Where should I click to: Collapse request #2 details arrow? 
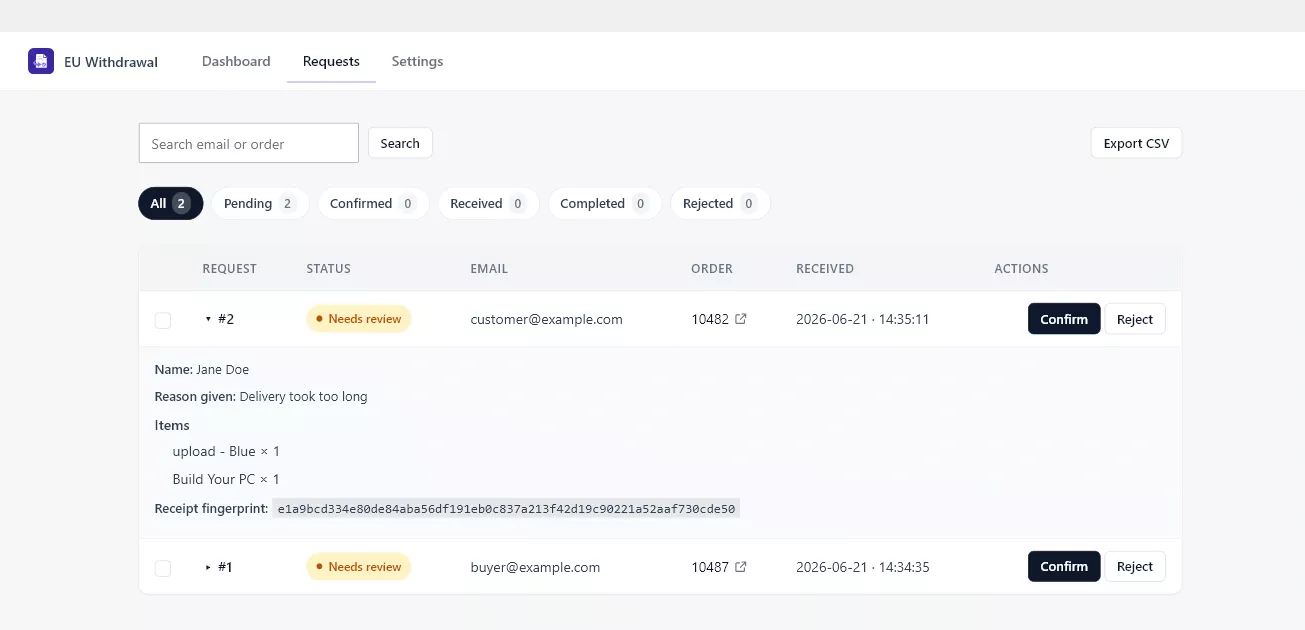[208, 319]
